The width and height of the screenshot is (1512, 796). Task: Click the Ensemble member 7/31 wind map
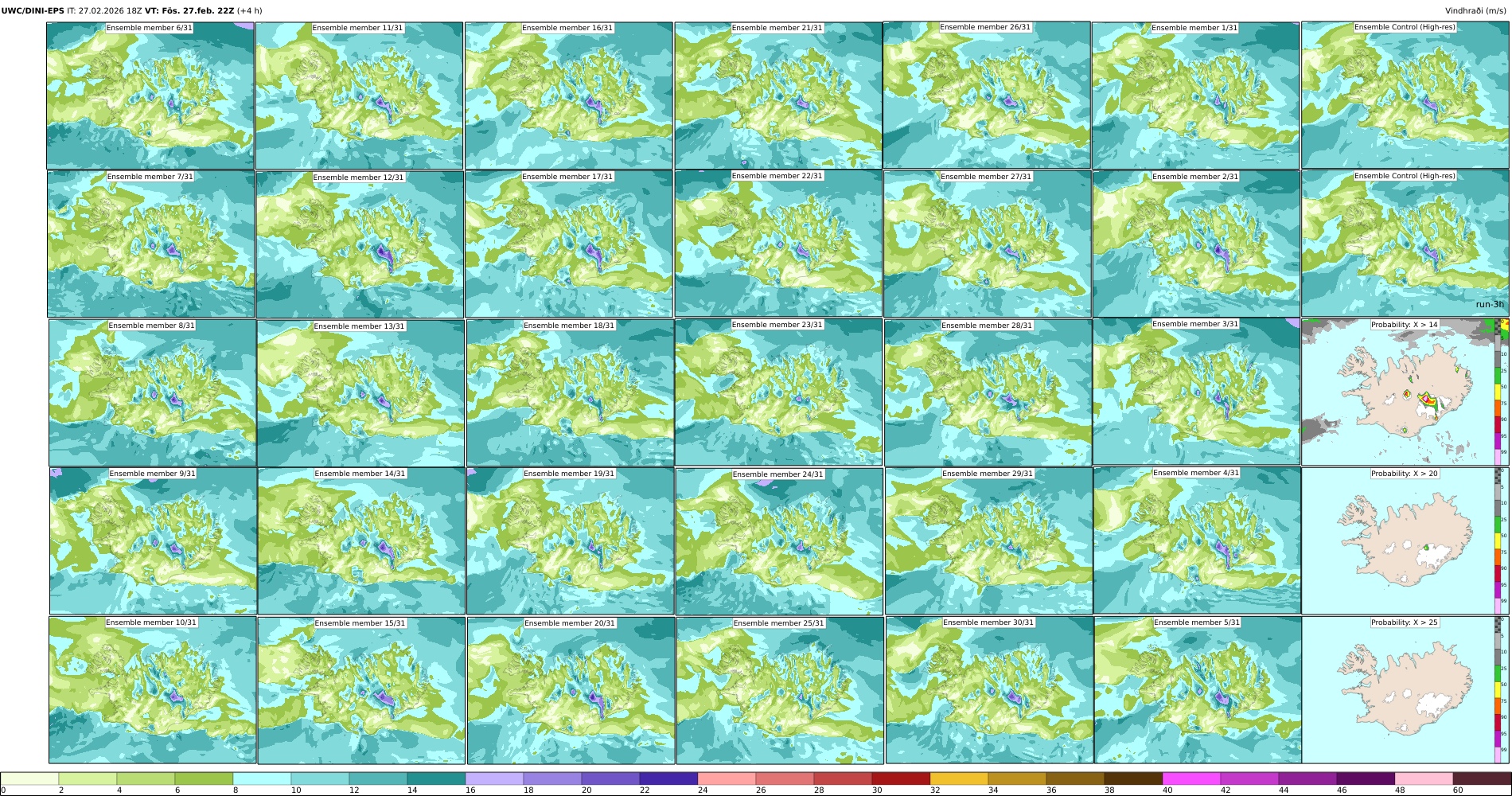pyautogui.click(x=151, y=244)
